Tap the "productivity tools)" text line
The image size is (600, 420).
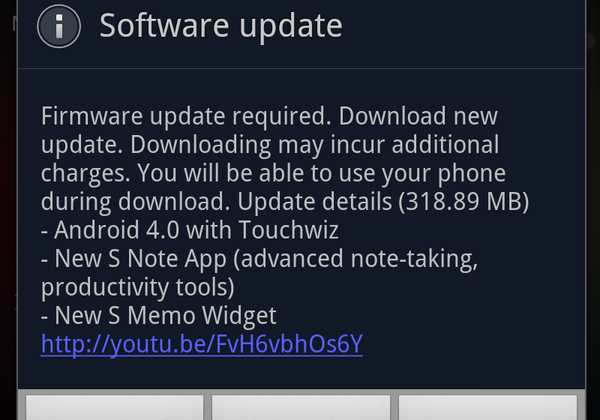[137, 288]
